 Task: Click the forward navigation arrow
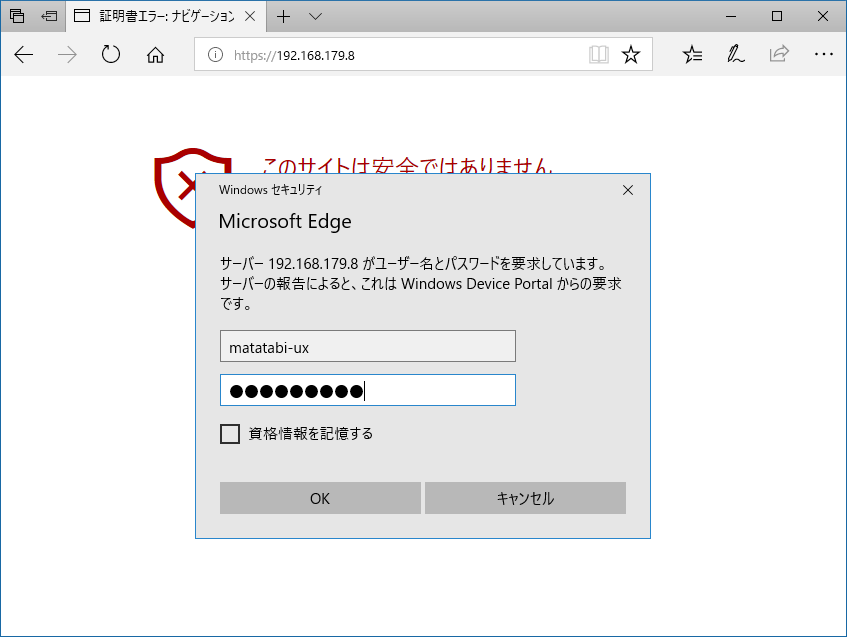click(x=68, y=55)
